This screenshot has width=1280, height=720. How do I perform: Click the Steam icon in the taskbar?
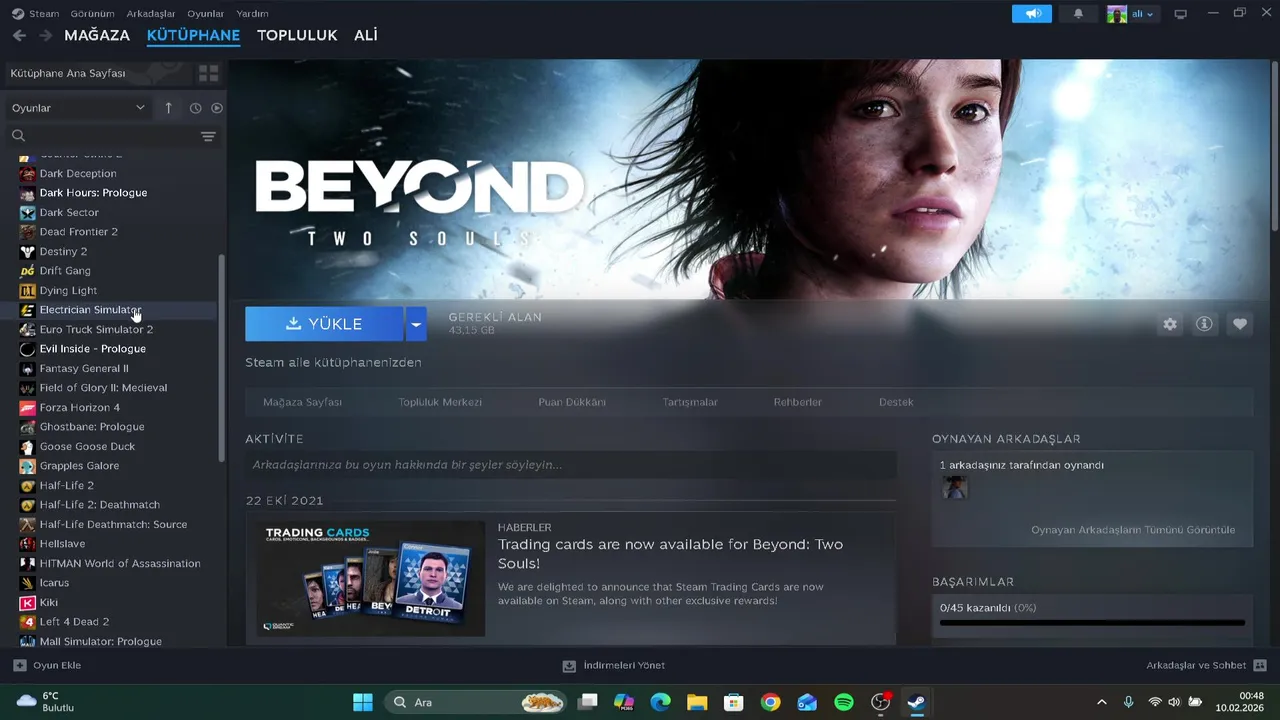click(x=916, y=702)
